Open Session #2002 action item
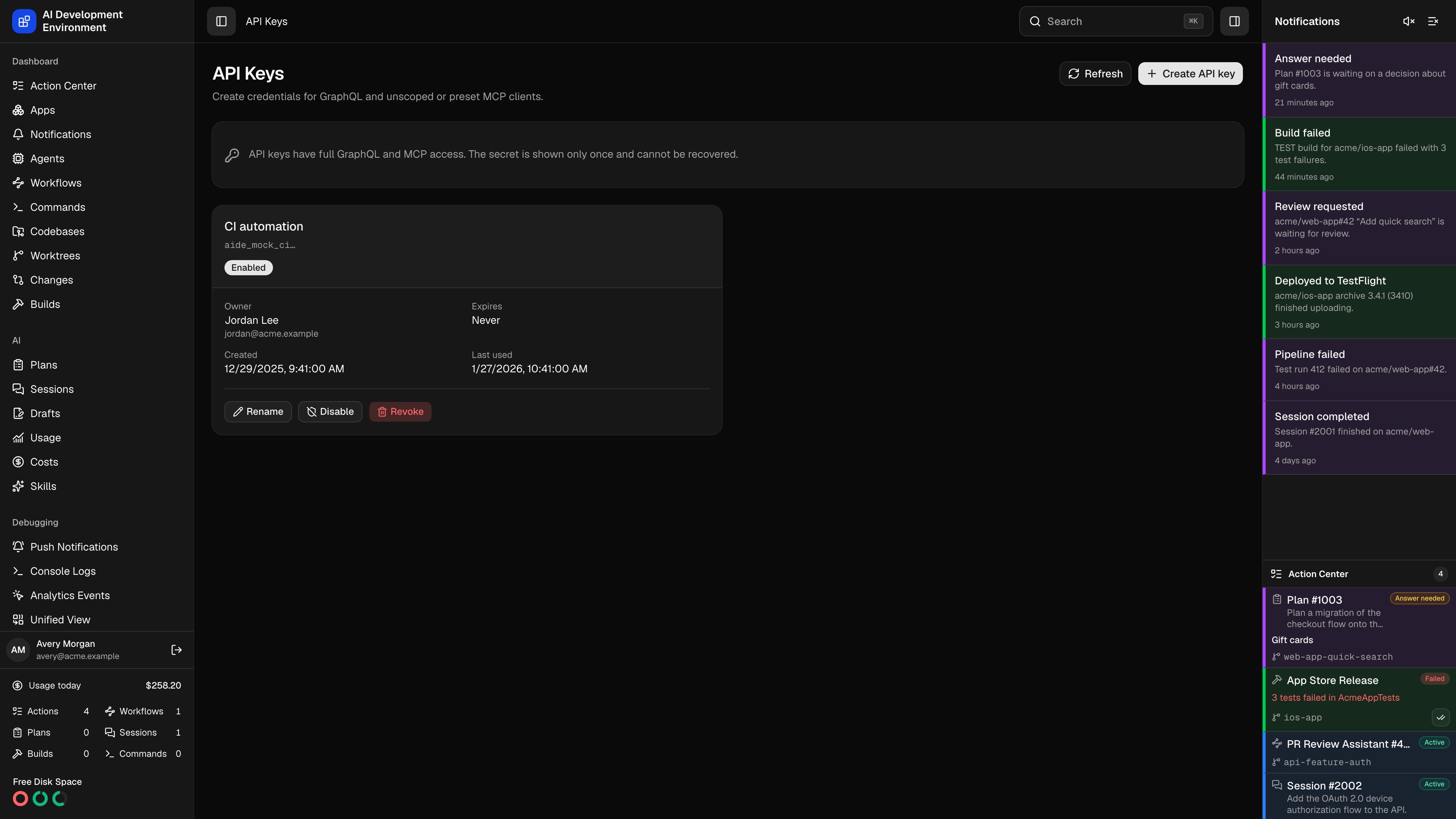Viewport: 1456px width, 819px height. point(1359,796)
